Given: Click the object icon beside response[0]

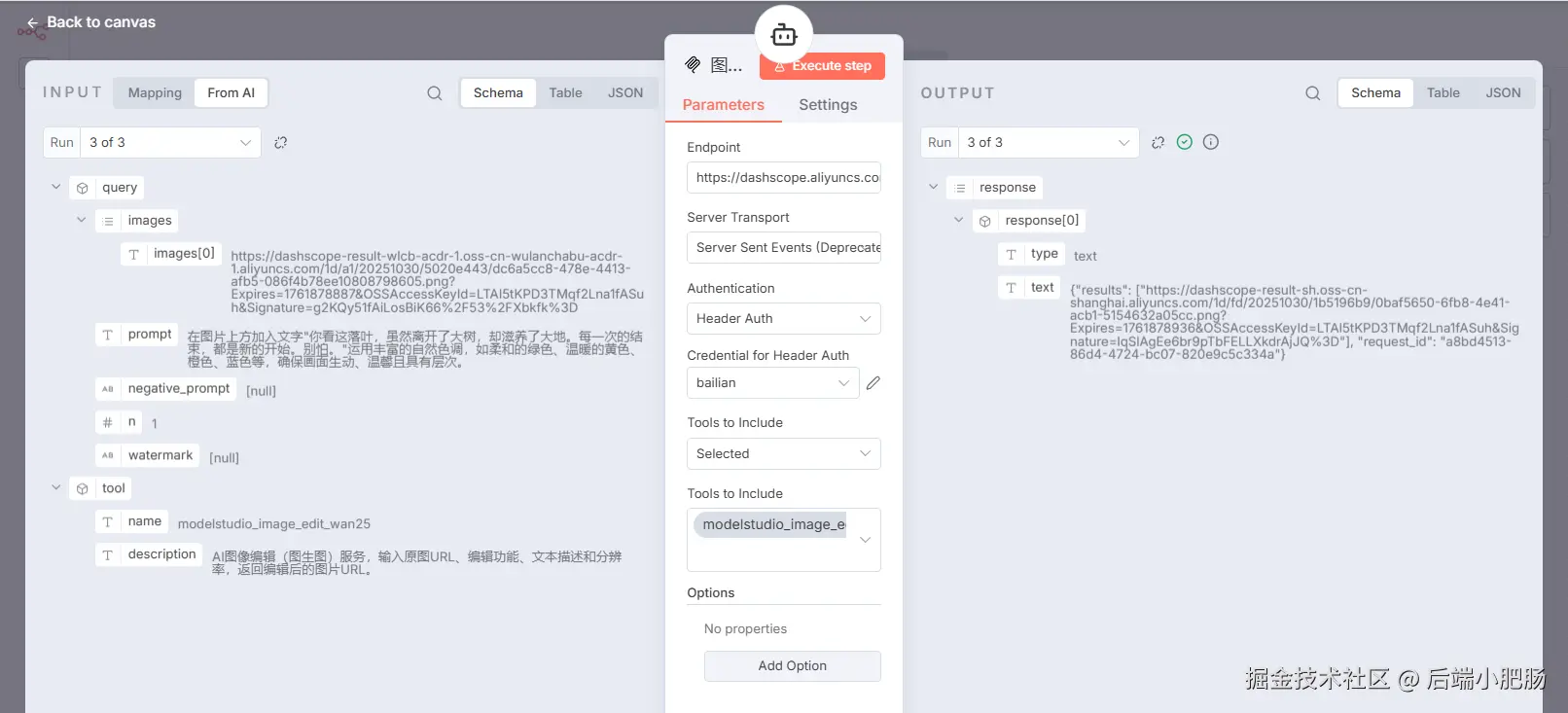Looking at the screenshot, I should 985,221.
